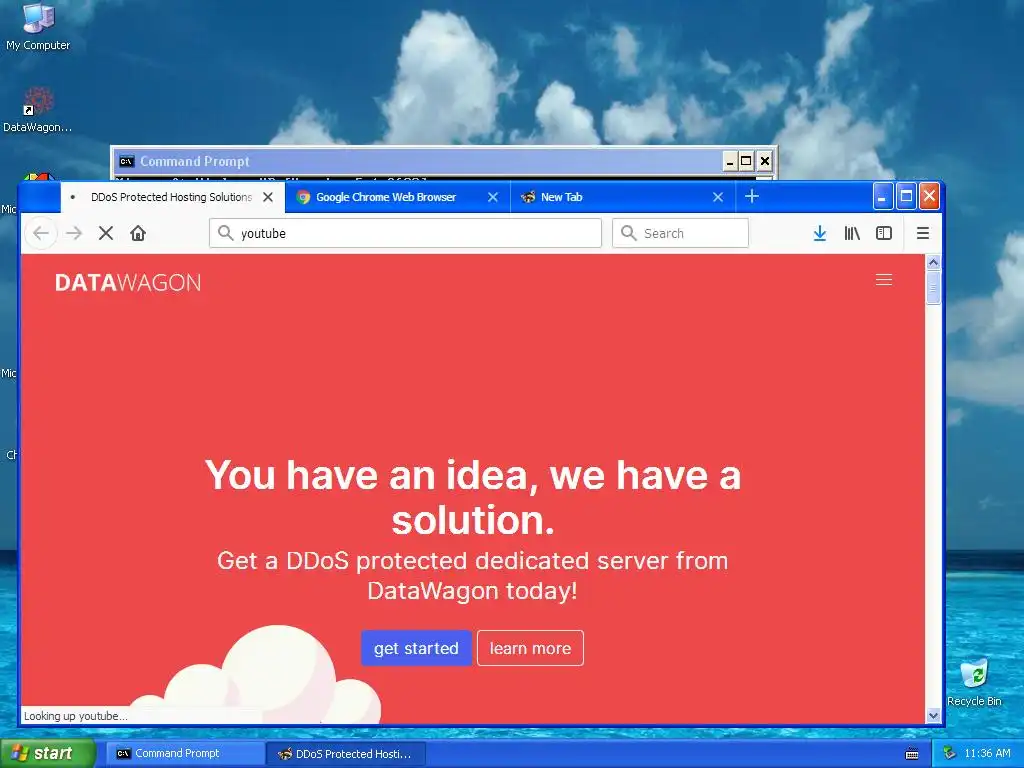
Task: Switch to the New Tab tab
Action: (x=622, y=197)
